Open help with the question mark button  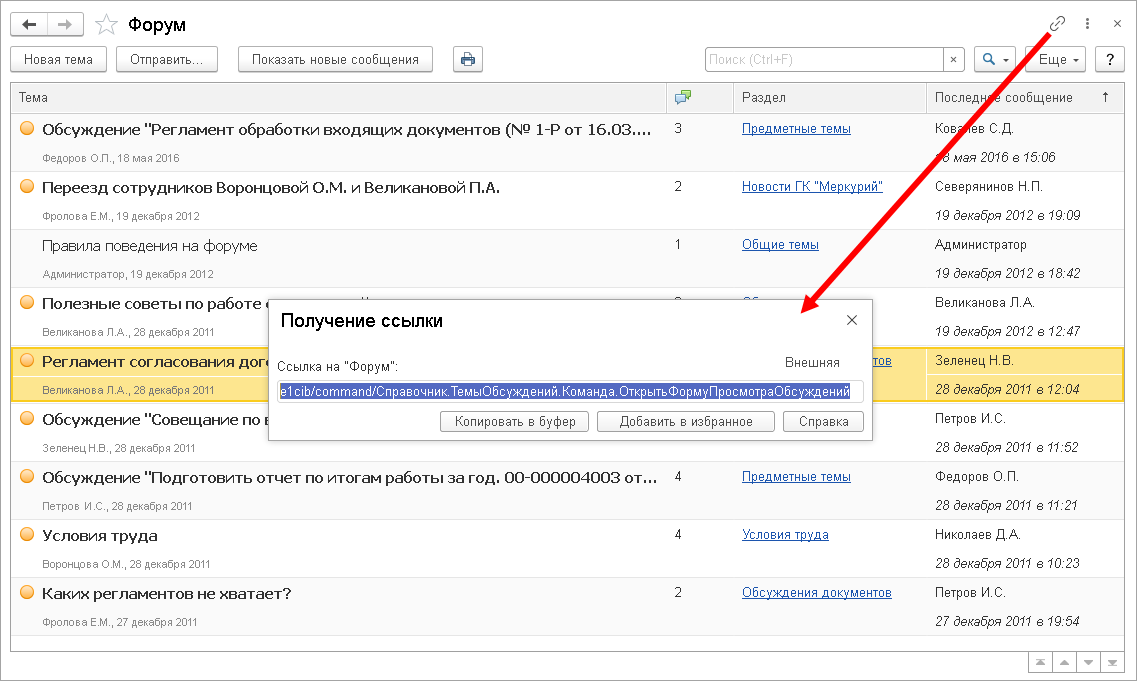click(1109, 59)
